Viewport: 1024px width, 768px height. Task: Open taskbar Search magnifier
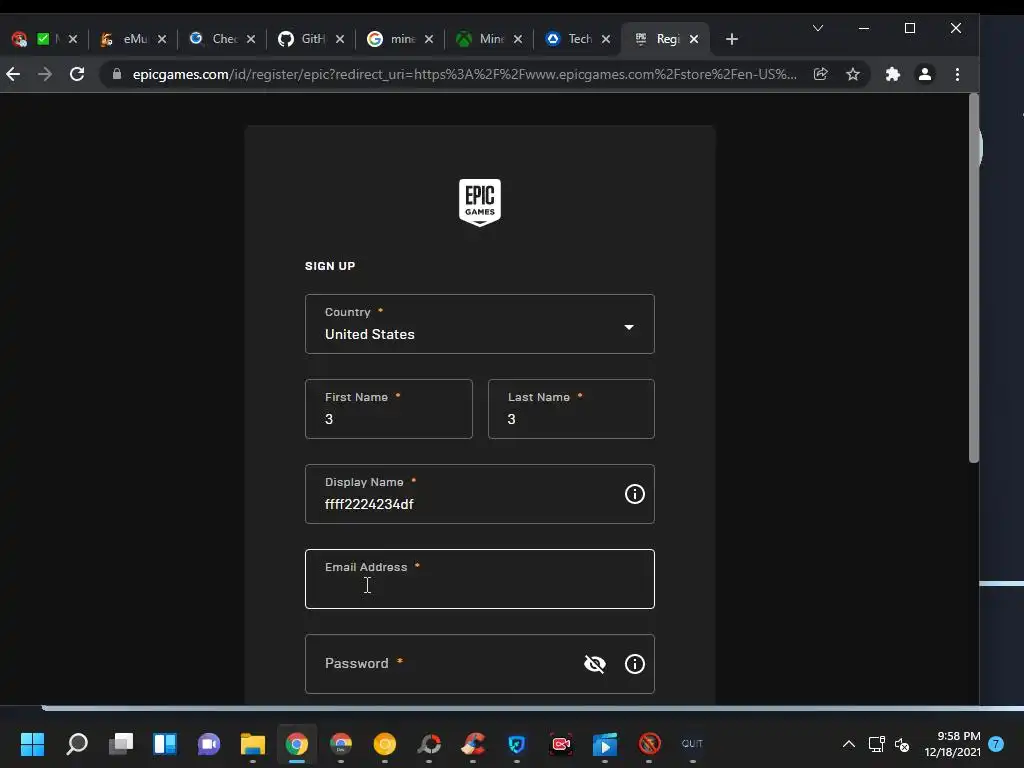(x=77, y=743)
